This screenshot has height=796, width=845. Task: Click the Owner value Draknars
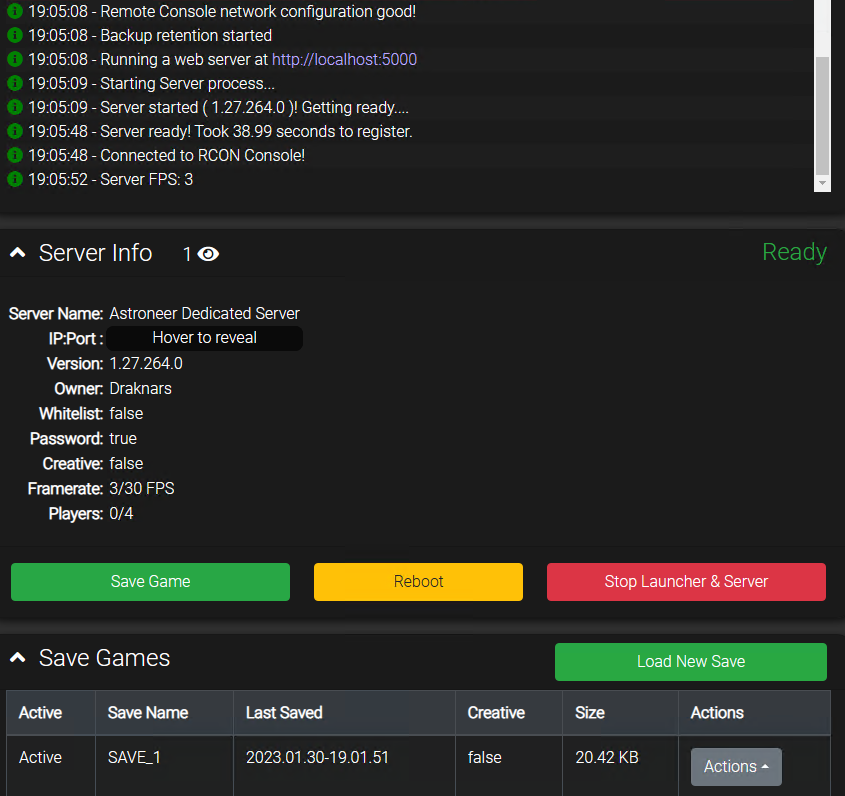click(x=141, y=389)
